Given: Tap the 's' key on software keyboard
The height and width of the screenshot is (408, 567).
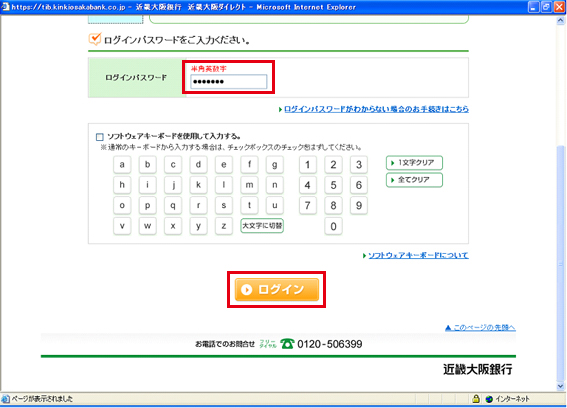Looking at the screenshot, I should coord(224,205).
